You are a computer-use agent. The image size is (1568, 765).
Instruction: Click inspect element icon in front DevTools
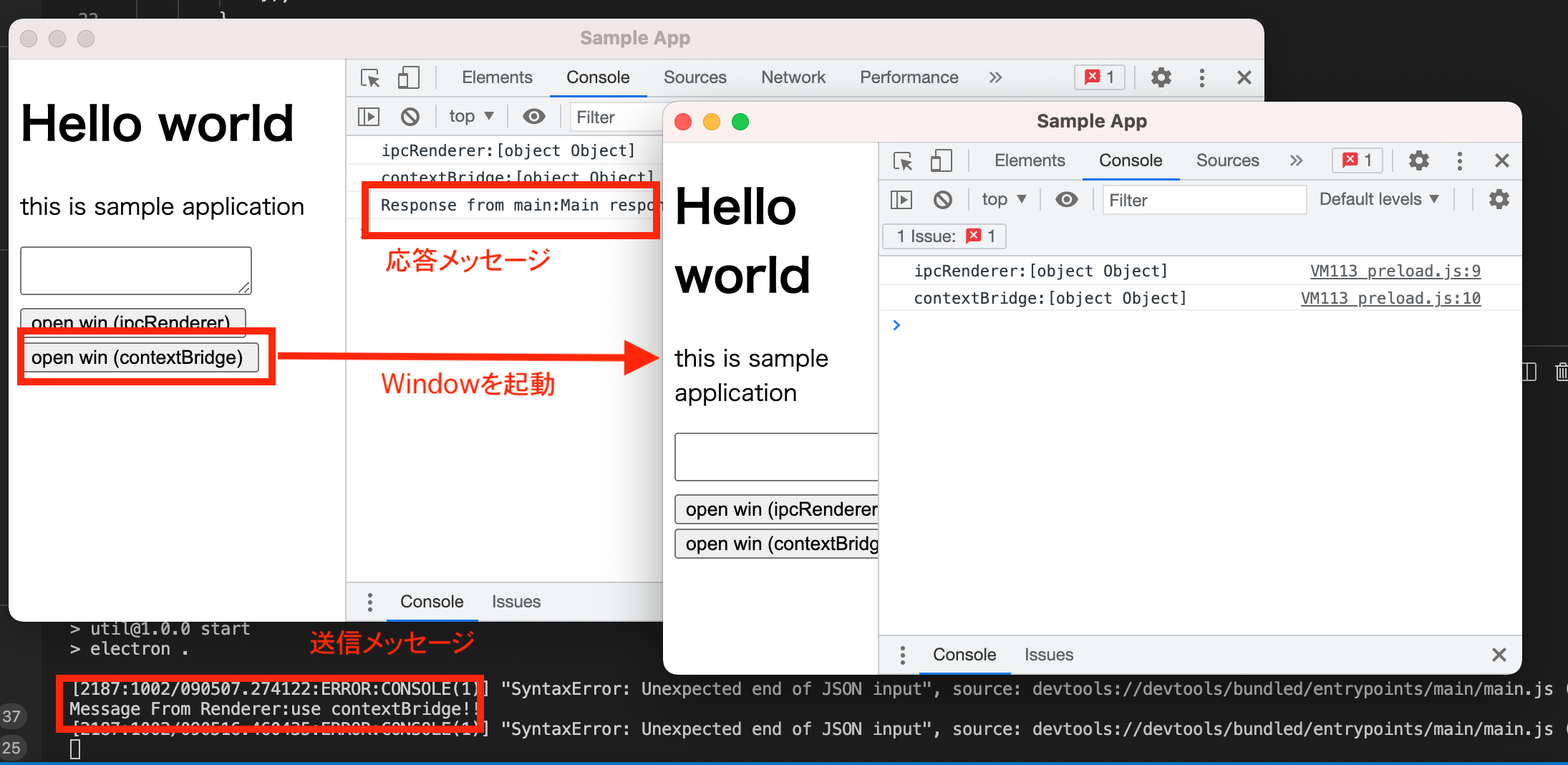903,160
